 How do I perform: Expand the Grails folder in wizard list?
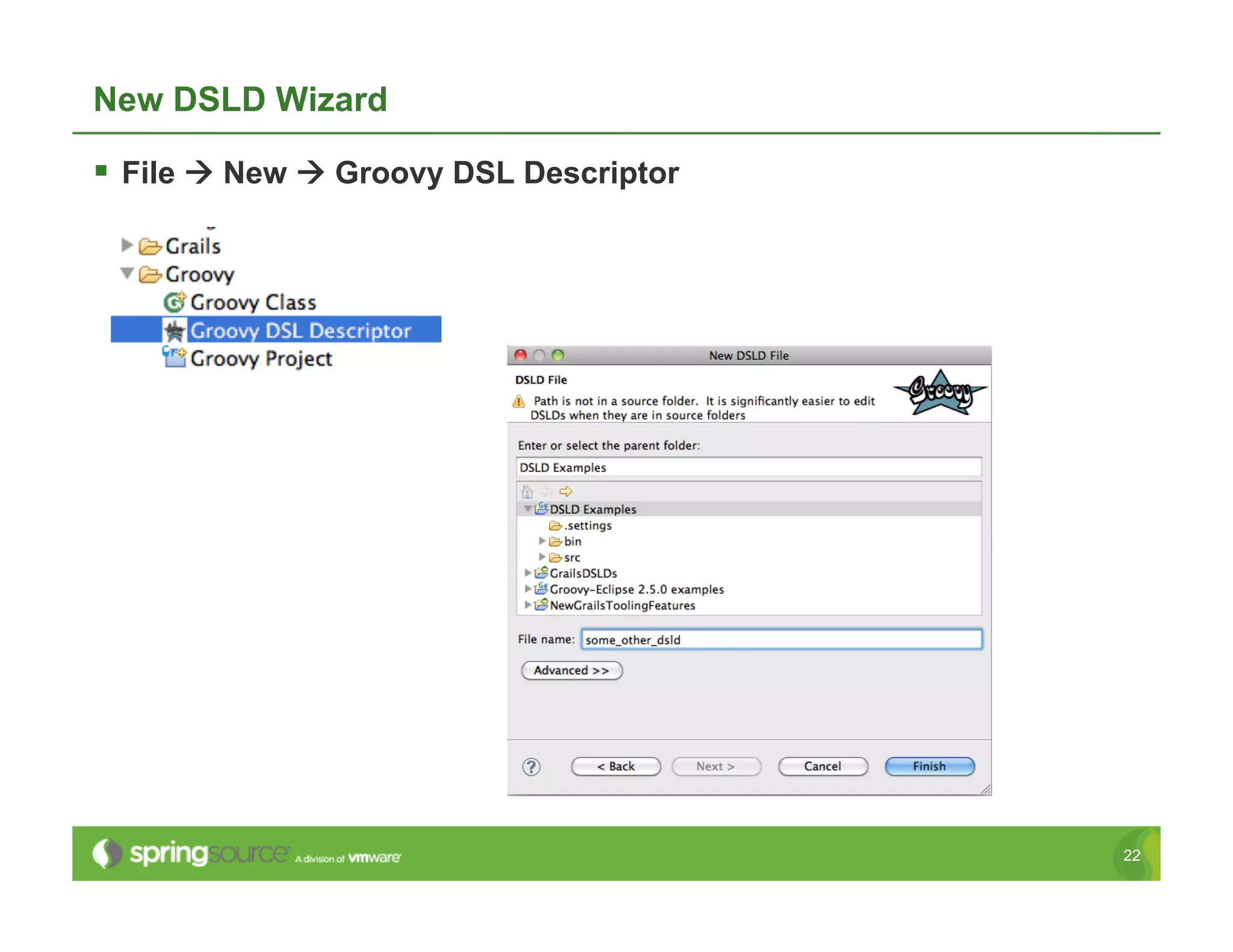[x=126, y=245]
